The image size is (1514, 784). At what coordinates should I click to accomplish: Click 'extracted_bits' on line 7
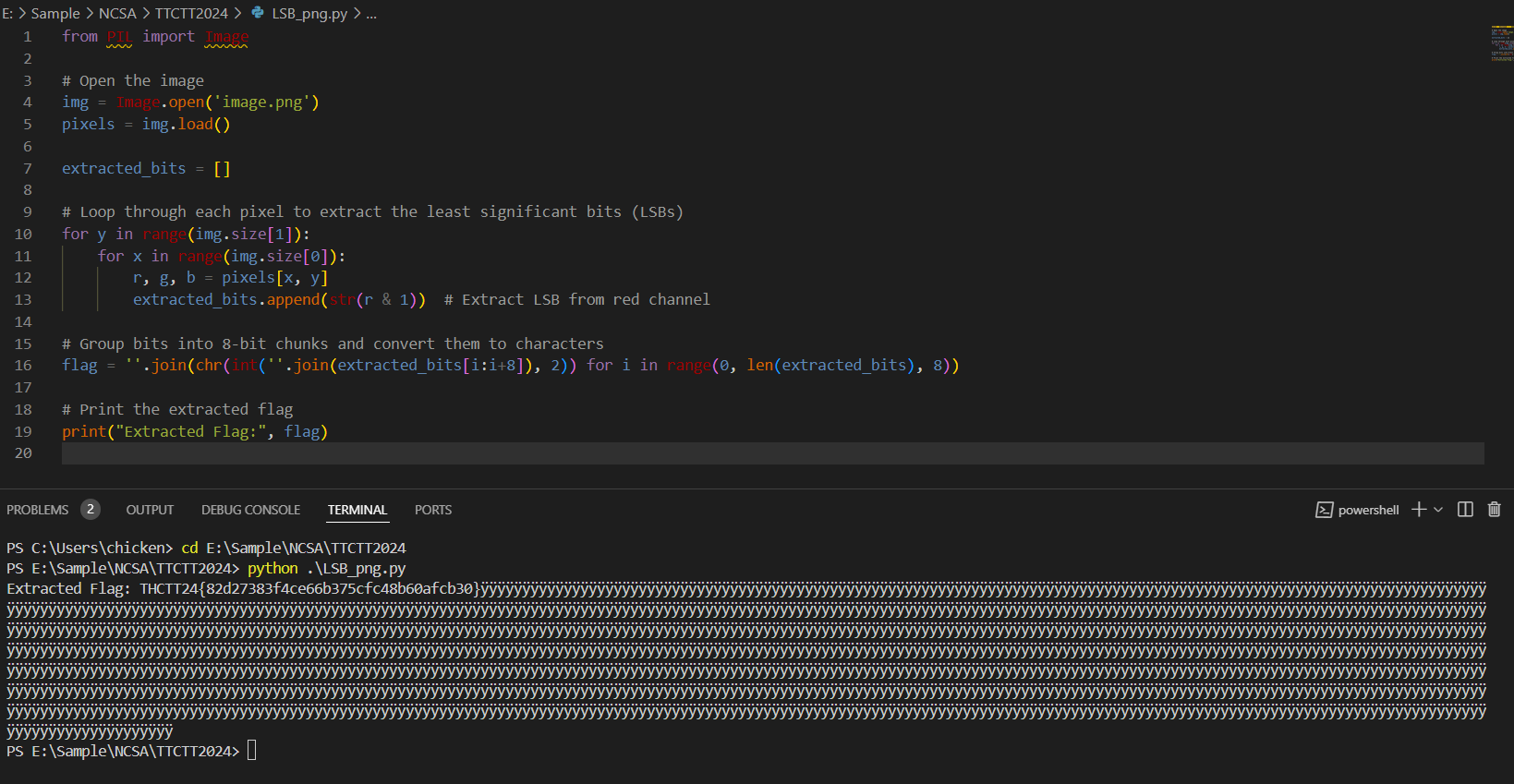tap(124, 168)
